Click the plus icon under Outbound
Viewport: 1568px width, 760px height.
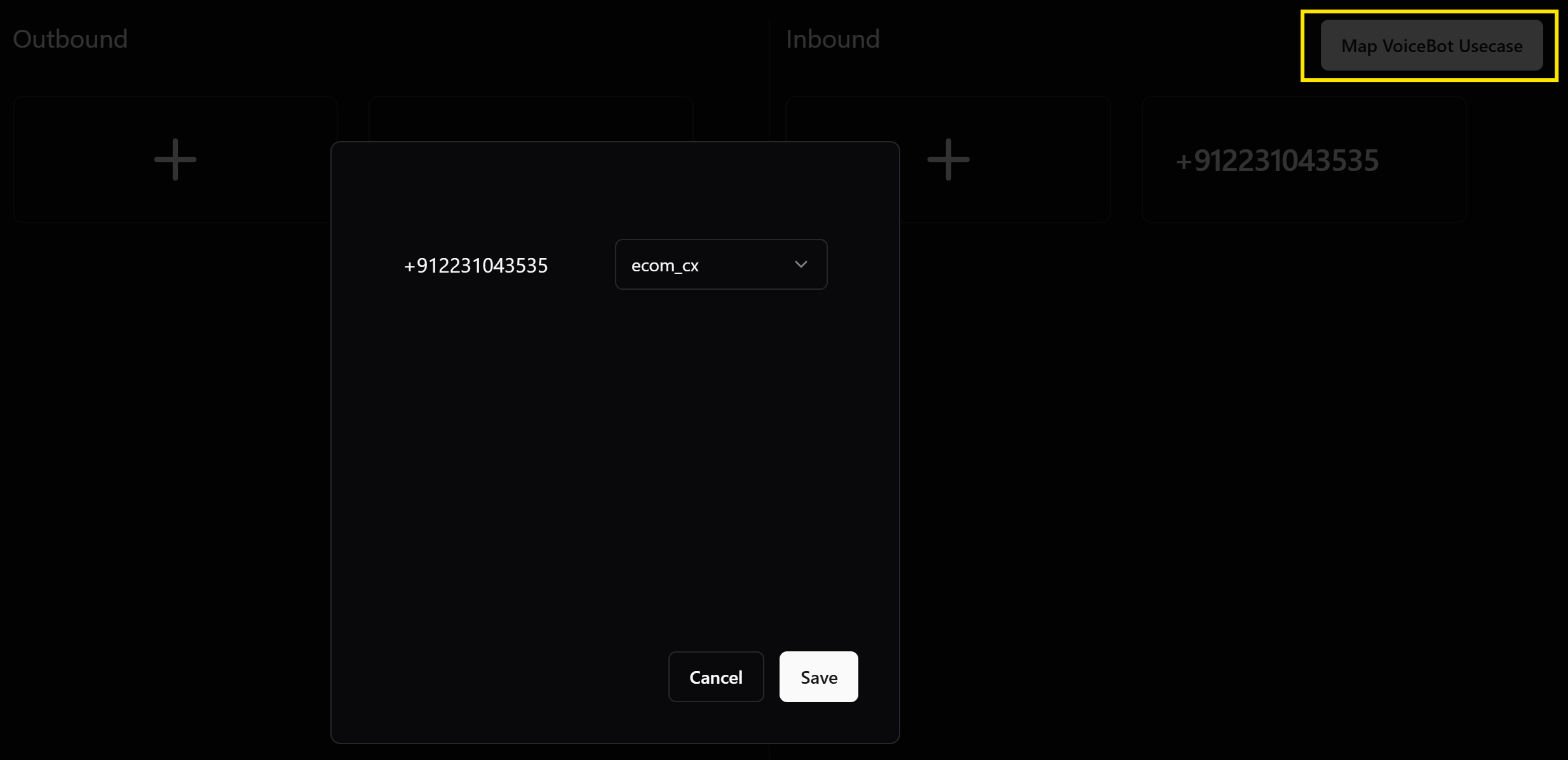(175, 159)
